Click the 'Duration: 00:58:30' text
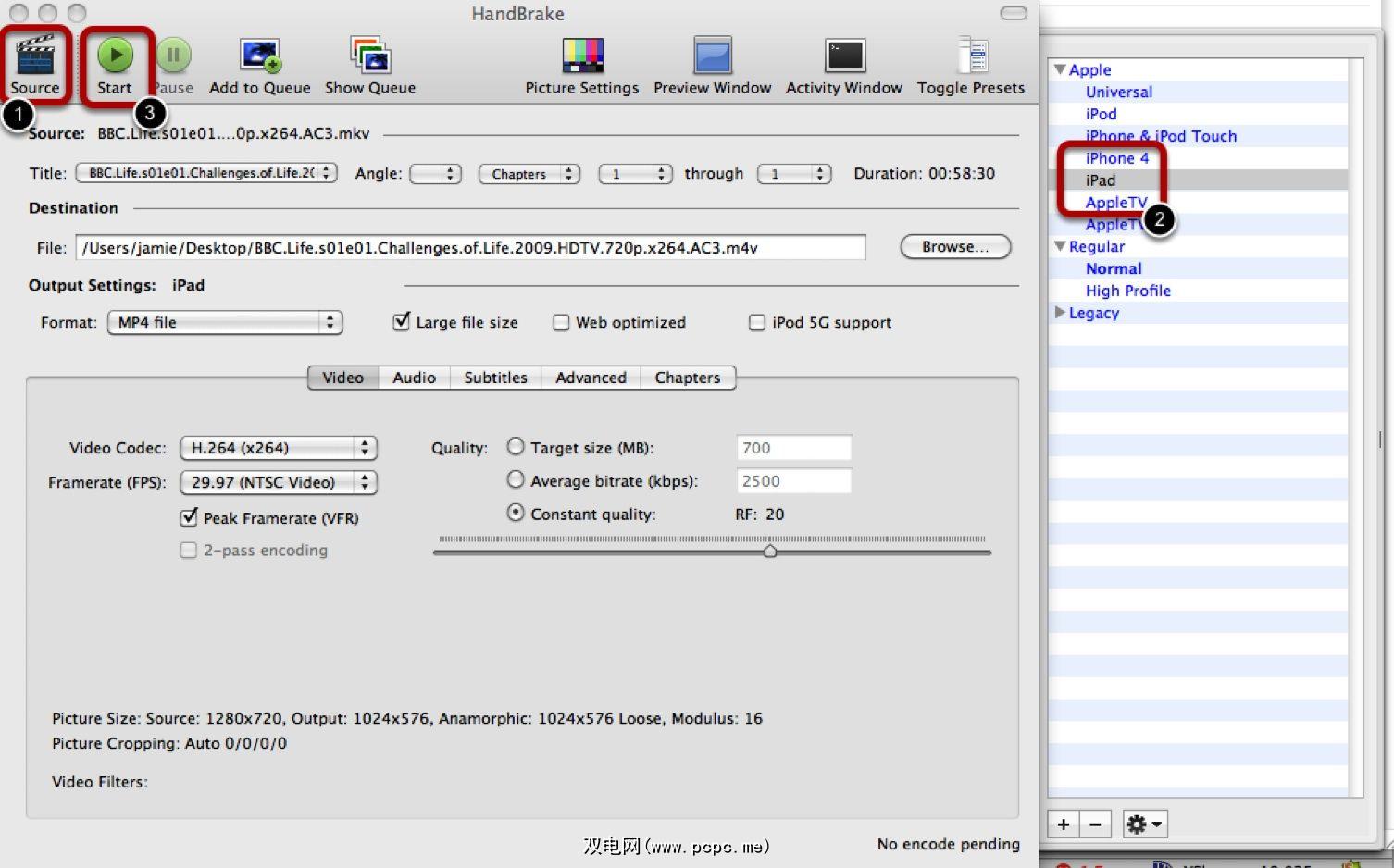This screenshot has width=1394, height=868. pos(925,173)
